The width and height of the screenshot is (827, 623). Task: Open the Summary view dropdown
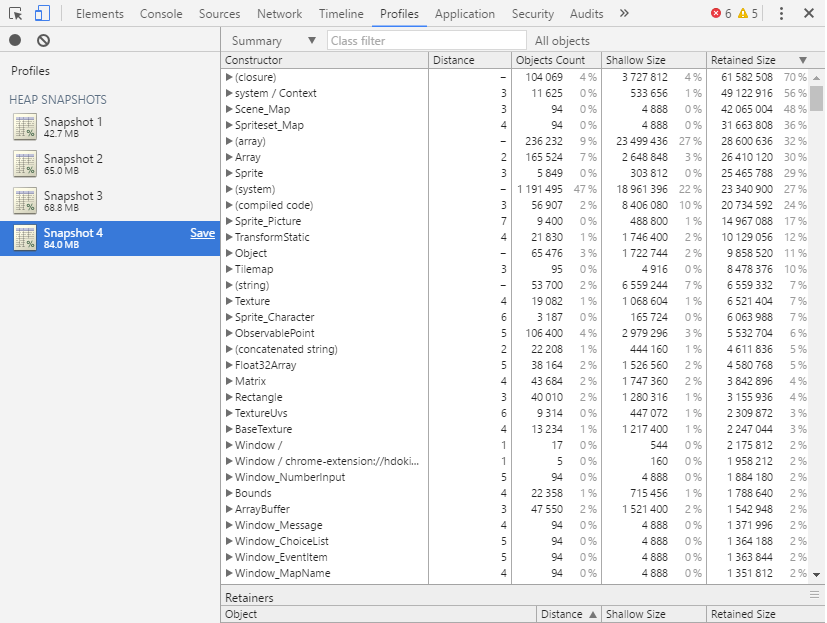click(271, 40)
